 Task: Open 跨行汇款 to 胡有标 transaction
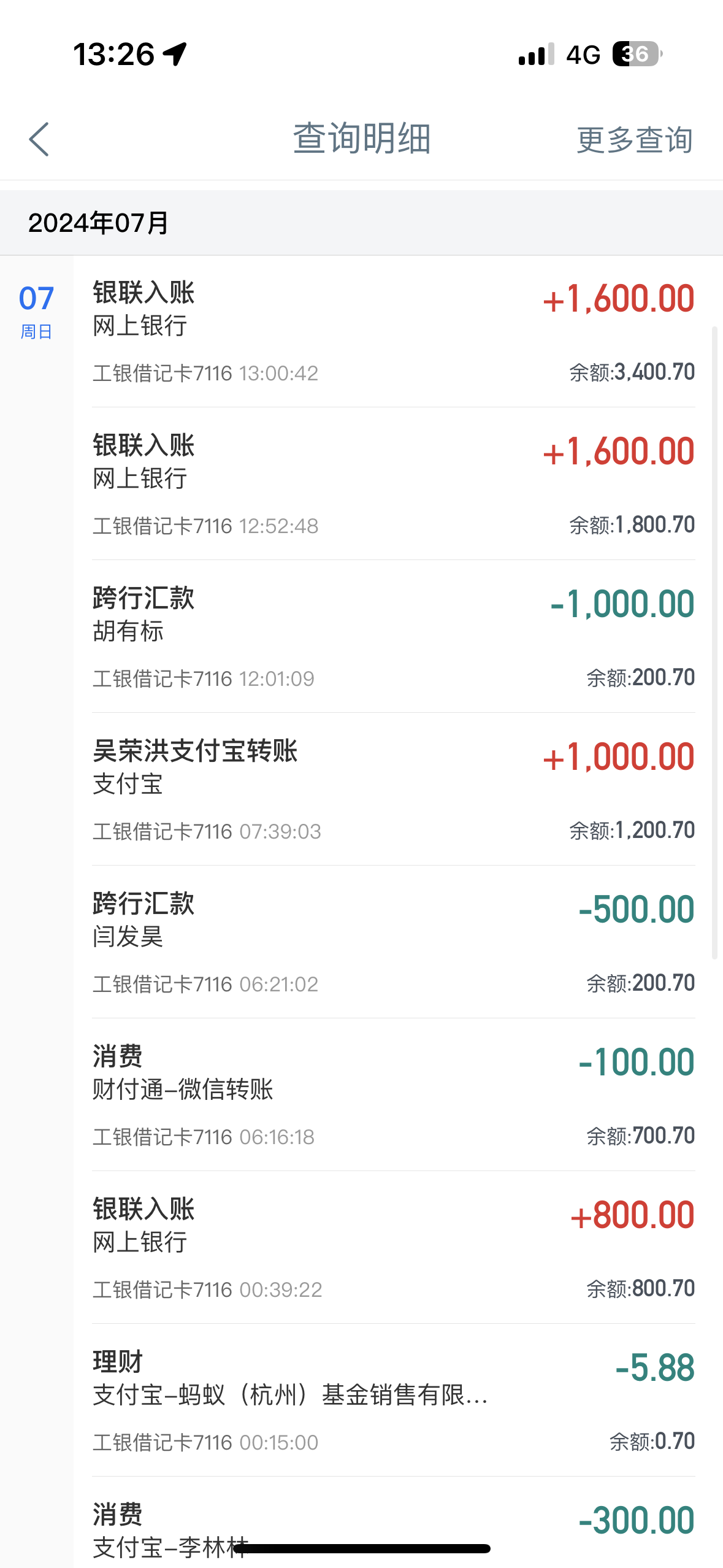(392, 636)
